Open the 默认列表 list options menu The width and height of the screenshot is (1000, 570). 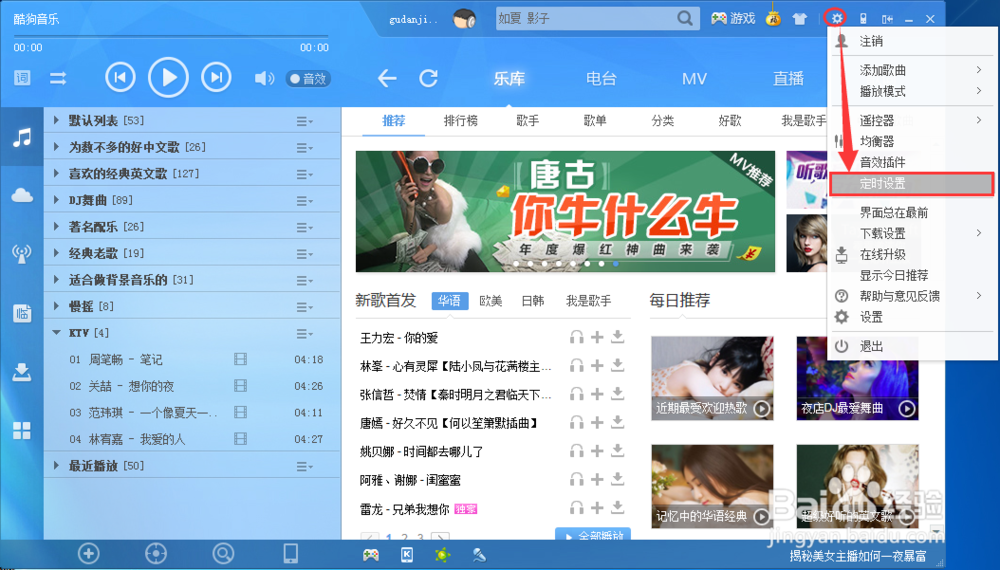tap(304, 121)
